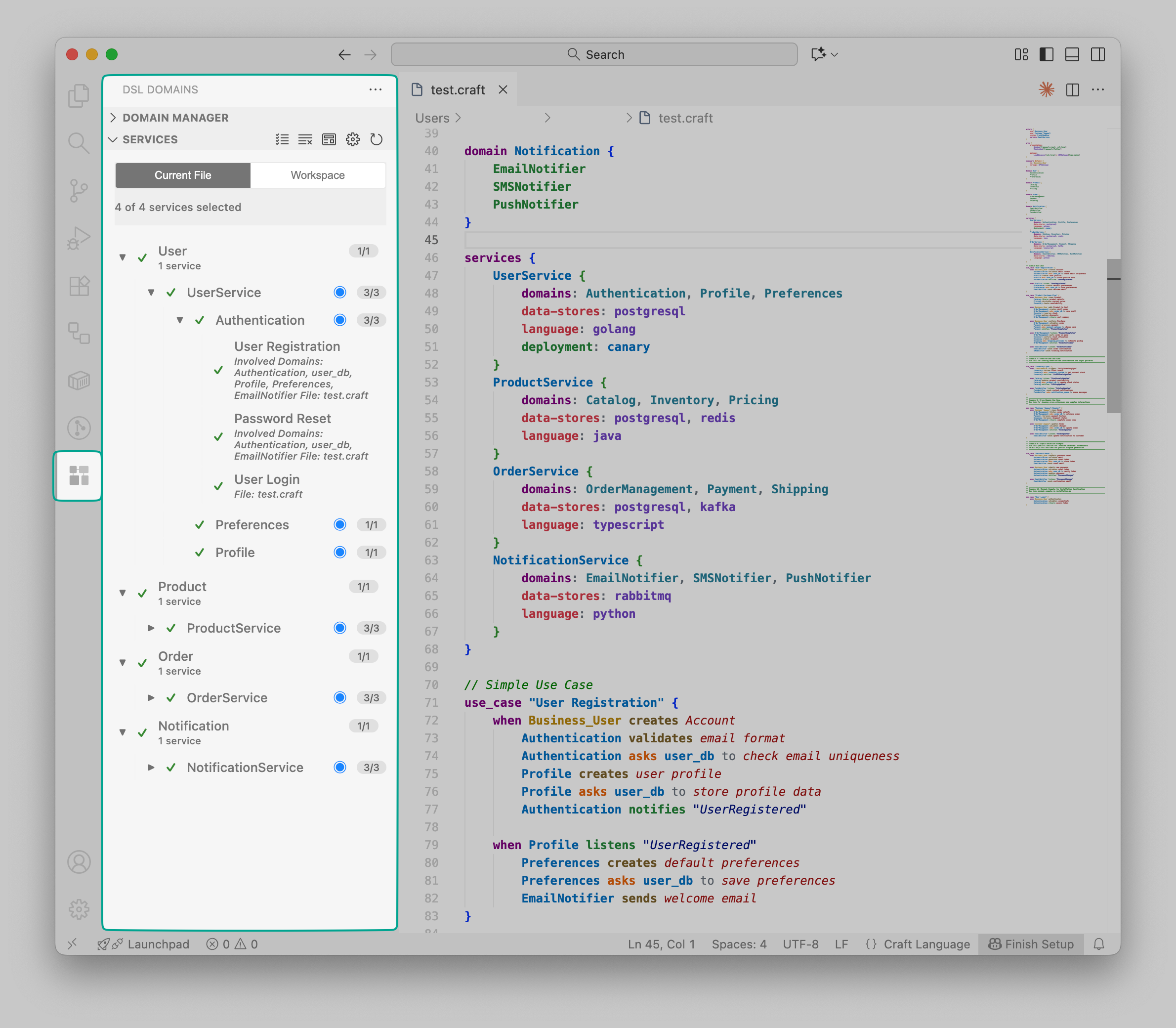Click UTF-8 encoding in status bar
1176x1028 pixels.
click(800, 944)
